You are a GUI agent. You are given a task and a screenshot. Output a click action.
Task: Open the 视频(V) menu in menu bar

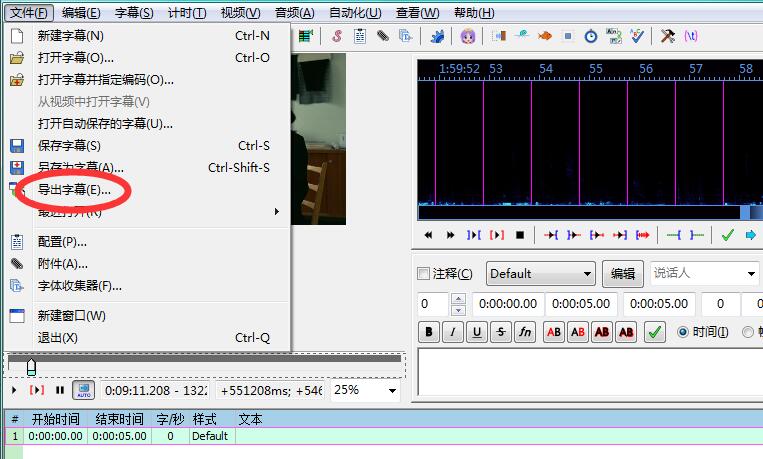[240, 13]
